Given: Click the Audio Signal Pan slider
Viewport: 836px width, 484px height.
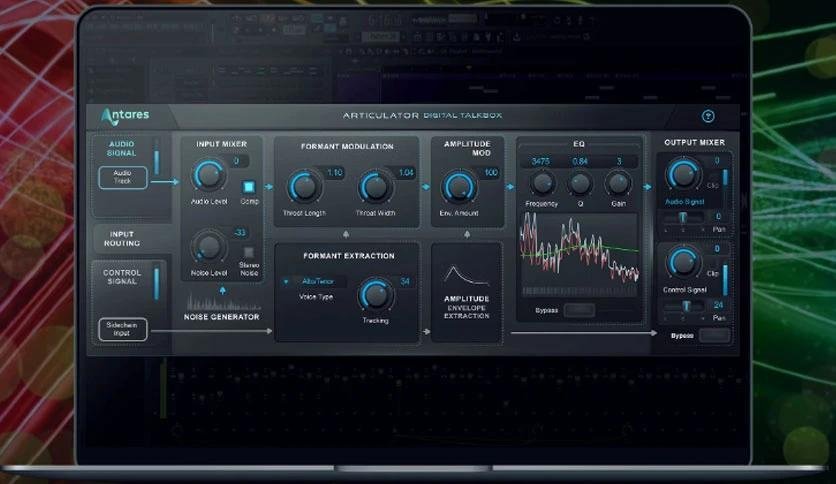Looking at the screenshot, I should point(684,217).
